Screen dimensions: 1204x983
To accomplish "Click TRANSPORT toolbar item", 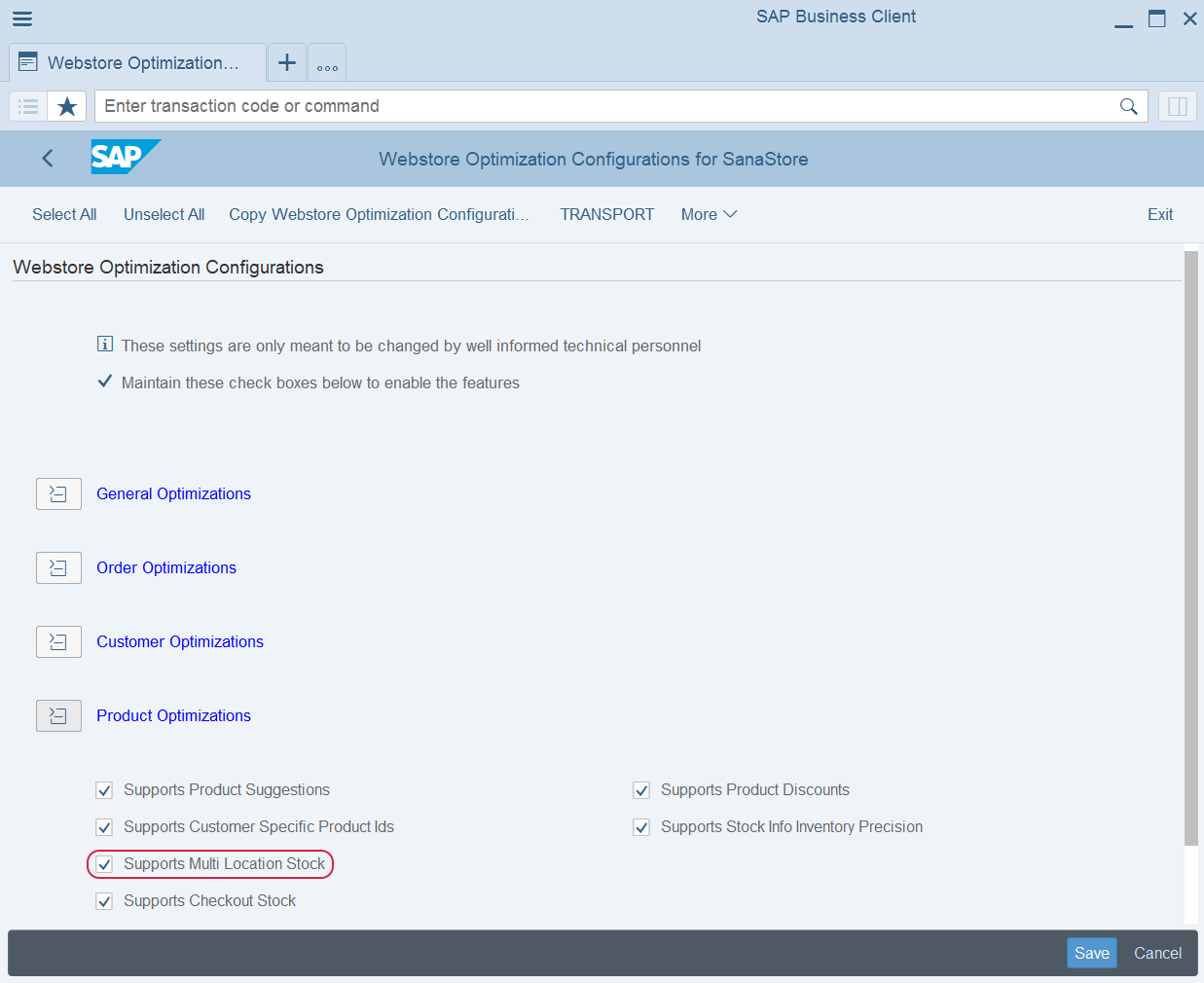I will point(607,214).
